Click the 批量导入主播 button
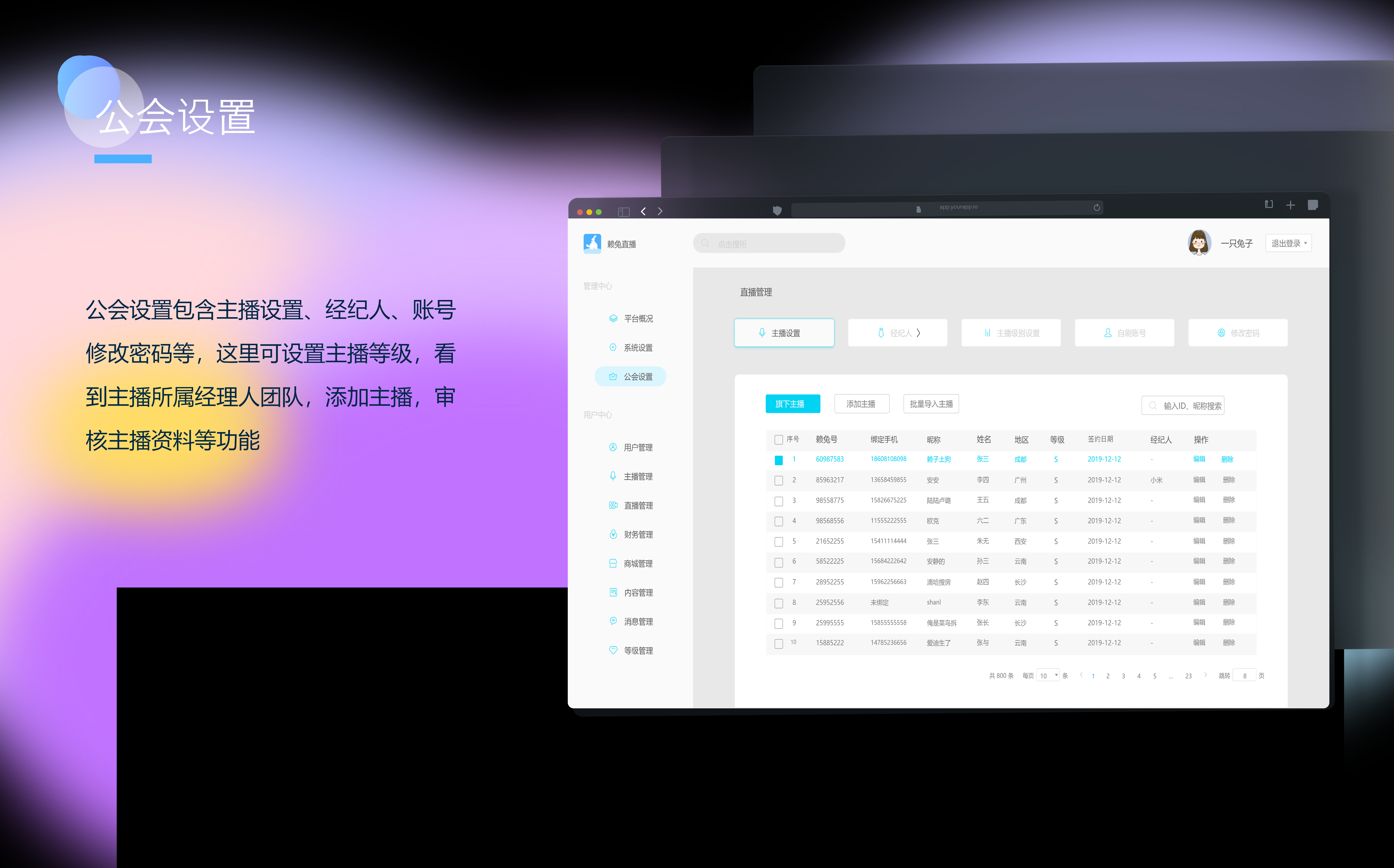Viewport: 1394px width, 868px height. [x=931, y=404]
